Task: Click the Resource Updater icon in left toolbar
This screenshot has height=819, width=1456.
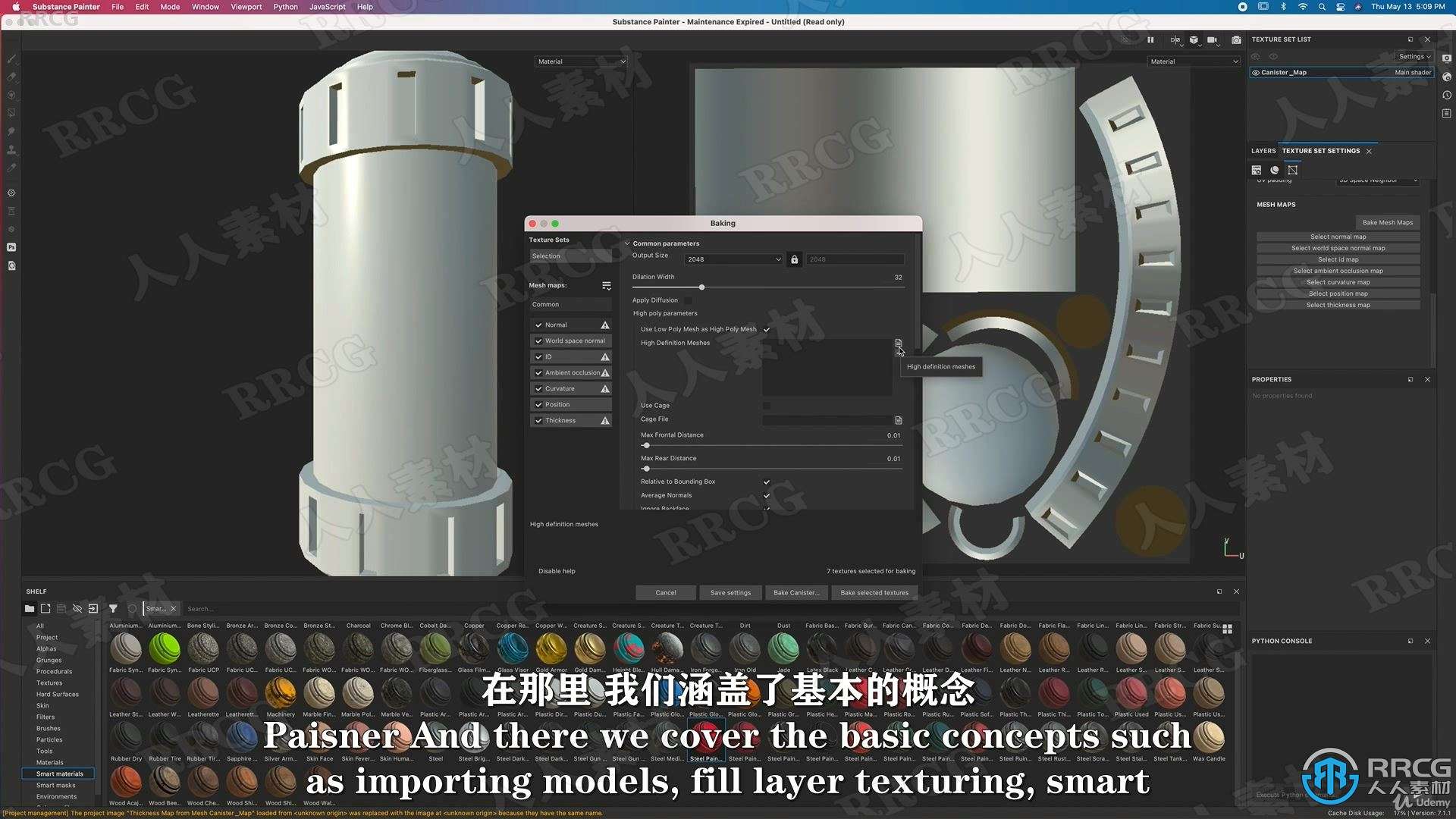Action: (11, 265)
